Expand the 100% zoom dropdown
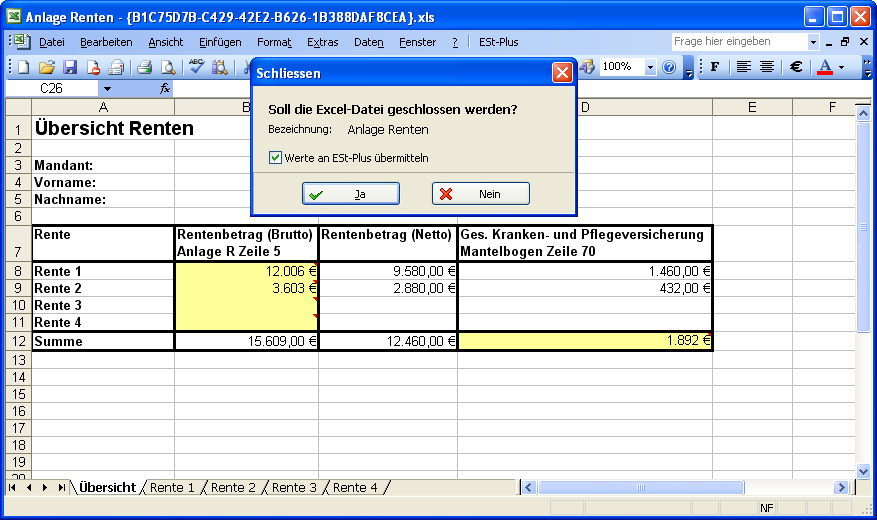This screenshot has height=520, width=877. point(650,67)
